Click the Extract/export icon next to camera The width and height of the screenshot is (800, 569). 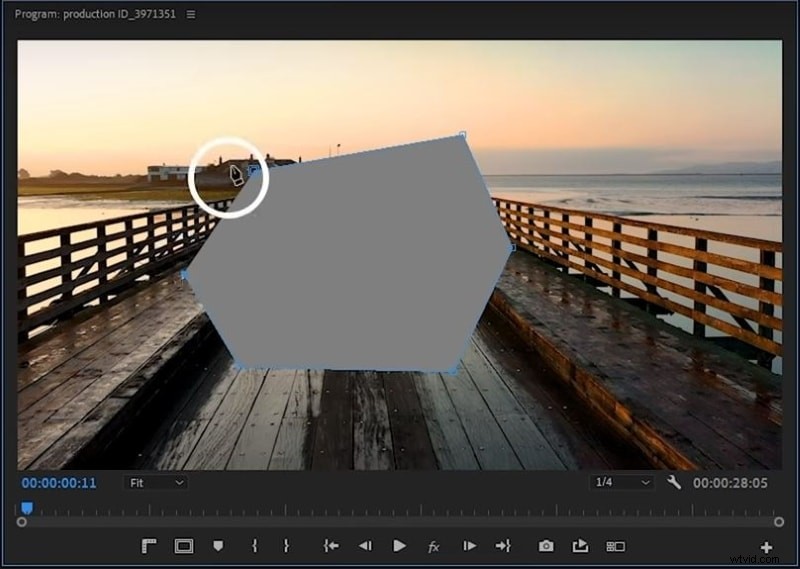click(580, 546)
